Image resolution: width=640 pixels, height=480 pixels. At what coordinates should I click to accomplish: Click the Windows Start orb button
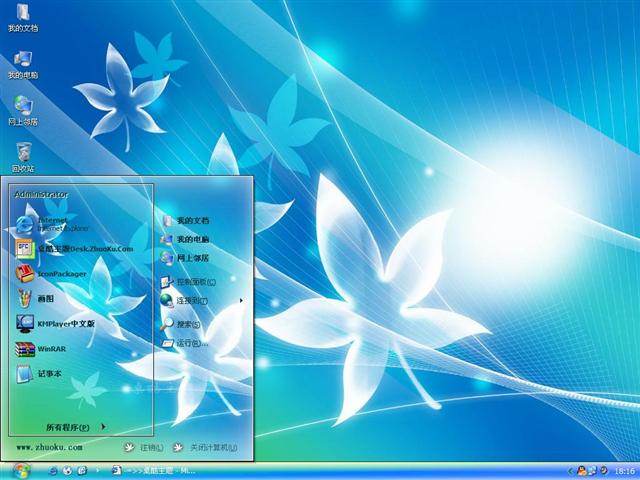[x=21, y=471]
